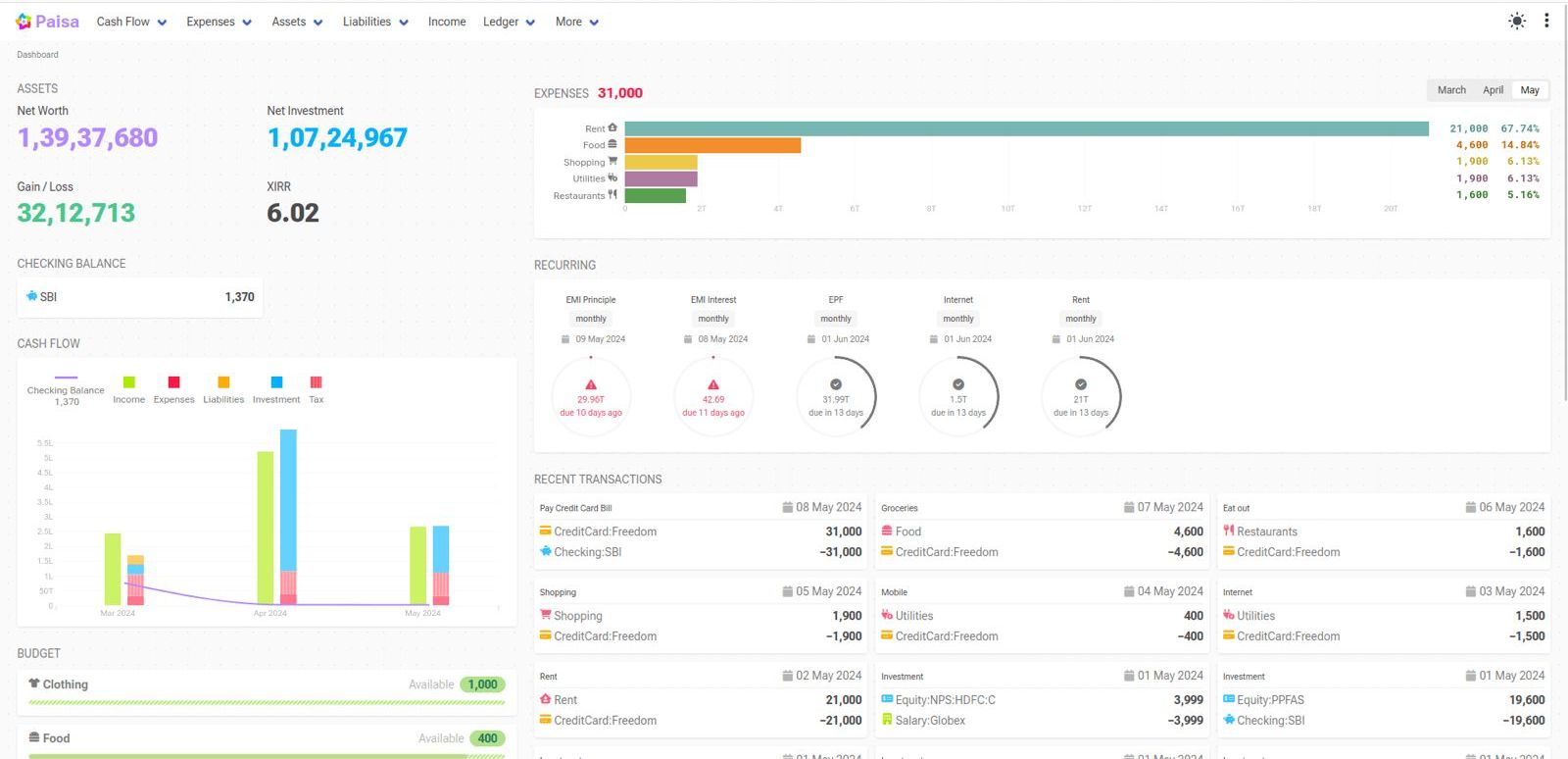Click the Checking:SBI piggy icon in Pay Credit Card Bill
Viewport: 1568px width, 759px height.
click(x=545, y=551)
